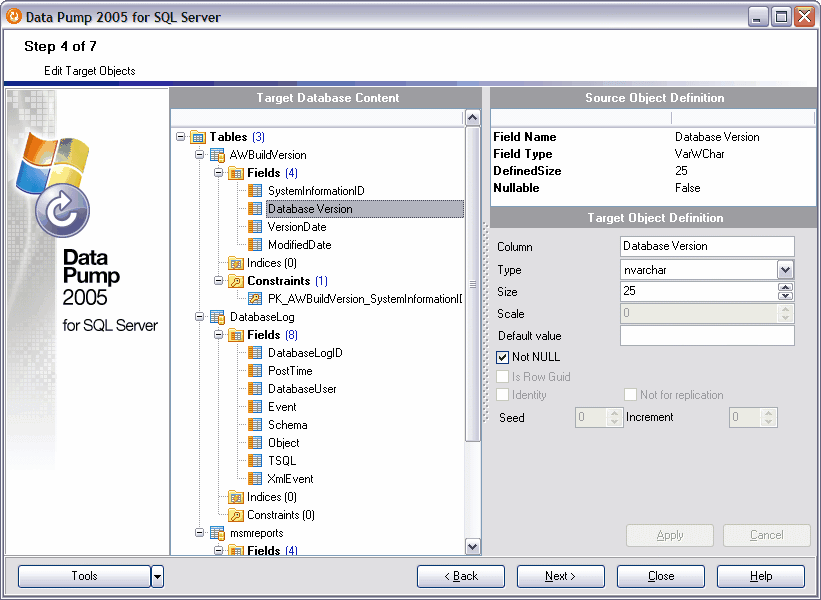Collapse the Fields (8) node
Image resolution: width=821 pixels, height=600 pixels.
[x=218, y=335]
